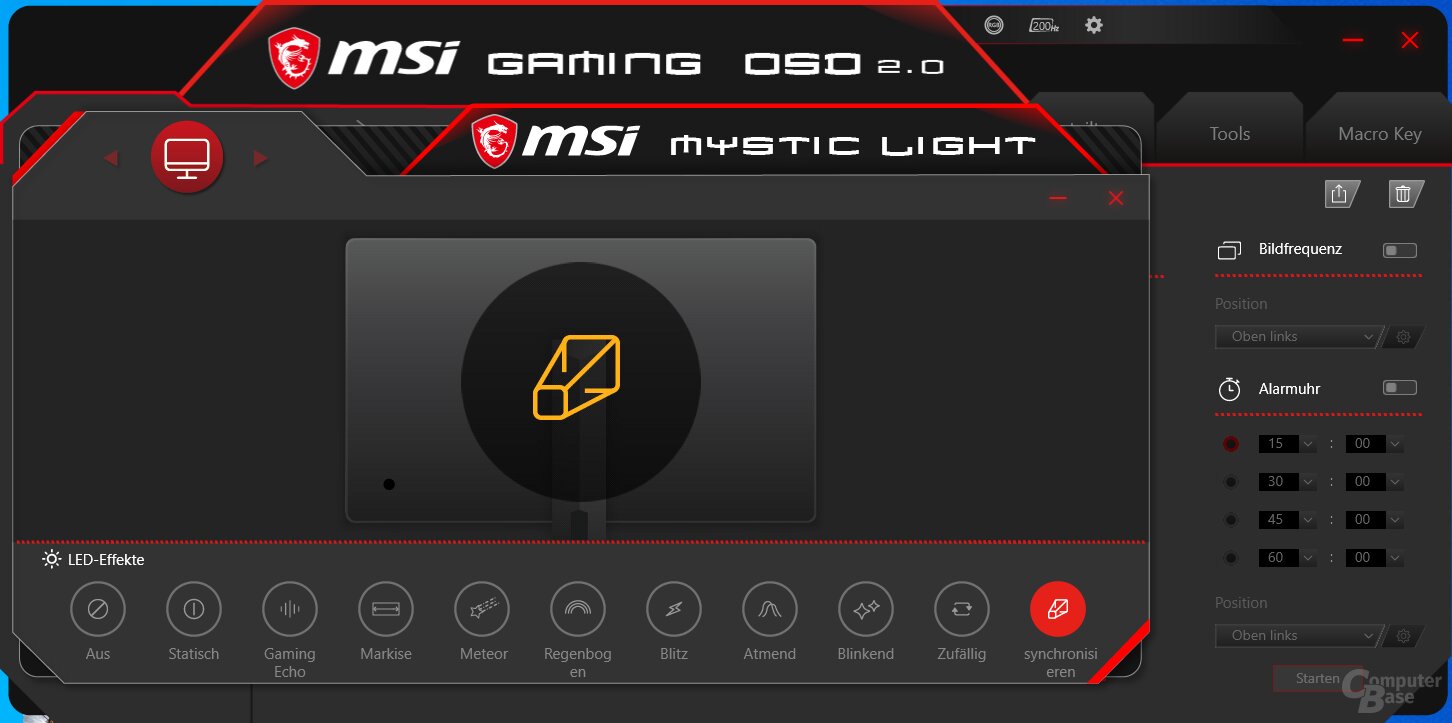Image resolution: width=1452 pixels, height=723 pixels.
Task: Go to previous device with left arrow
Action: pos(111,158)
